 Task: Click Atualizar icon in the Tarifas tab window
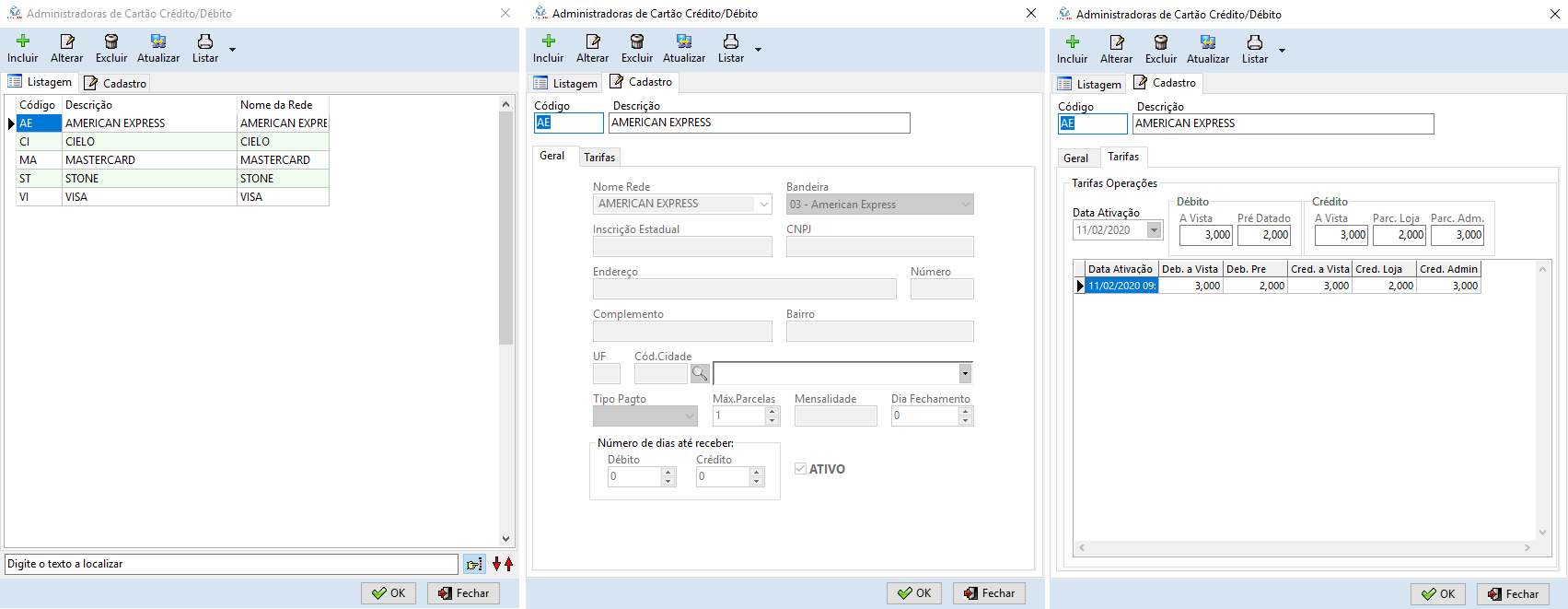[x=1208, y=41]
